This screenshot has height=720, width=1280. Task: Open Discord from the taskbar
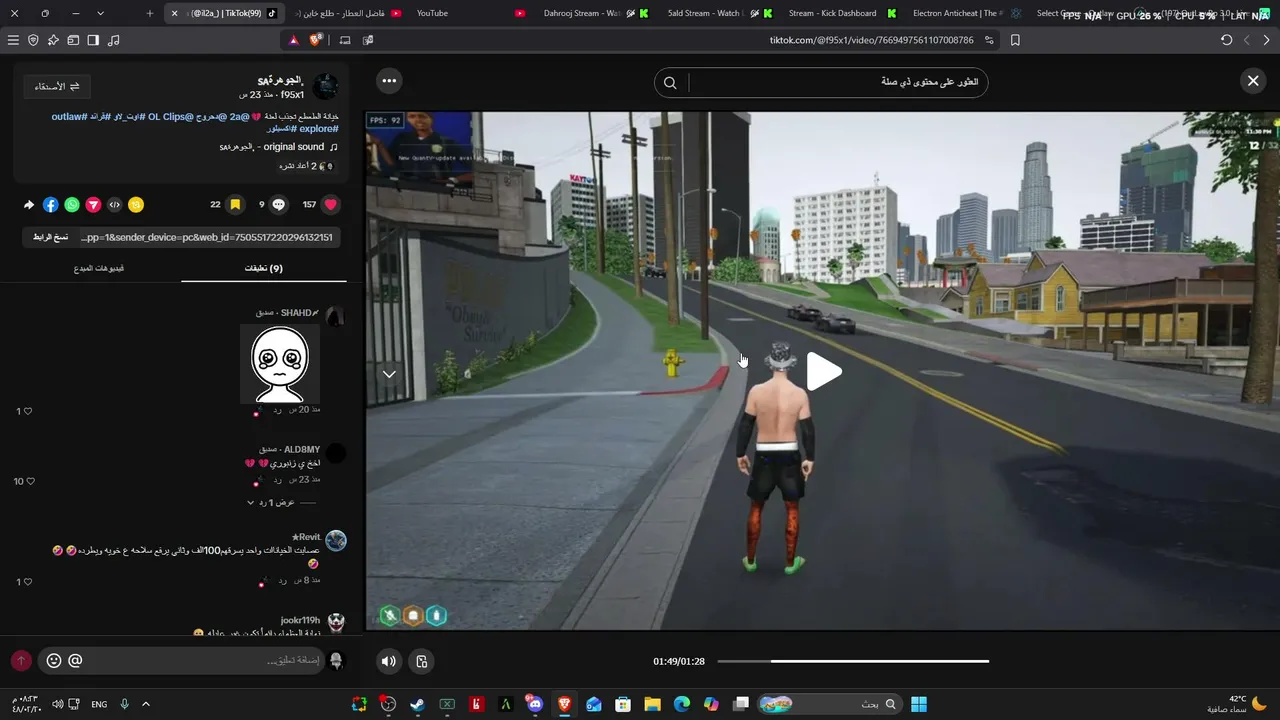(x=535, y=704)
